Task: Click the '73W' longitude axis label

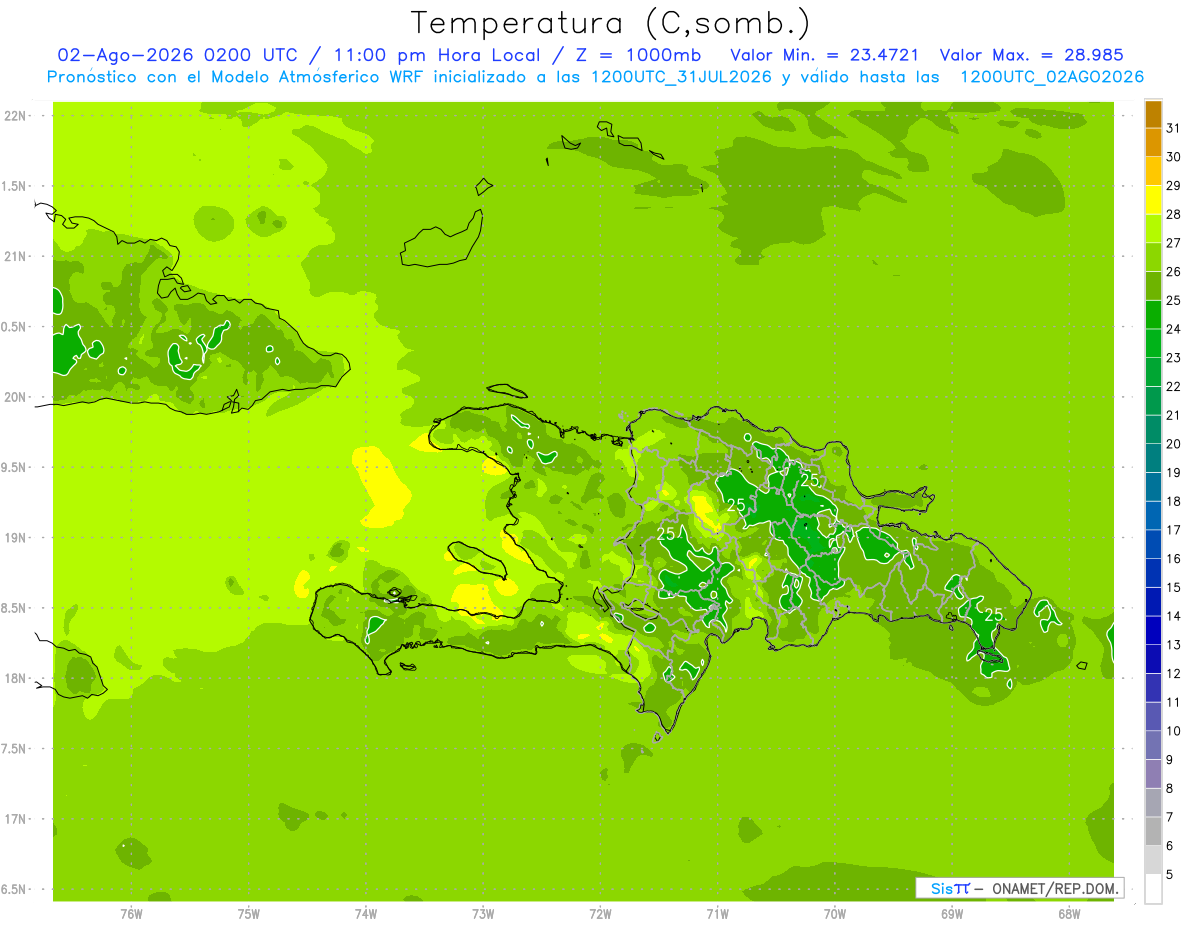Action: pyautogui.click(x=483, y=914)
